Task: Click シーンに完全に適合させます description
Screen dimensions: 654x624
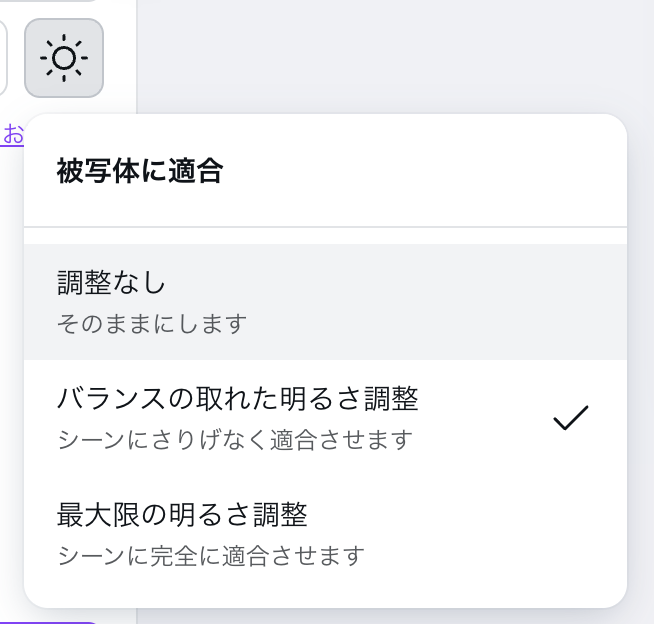Action: click(x=211, y=555)
